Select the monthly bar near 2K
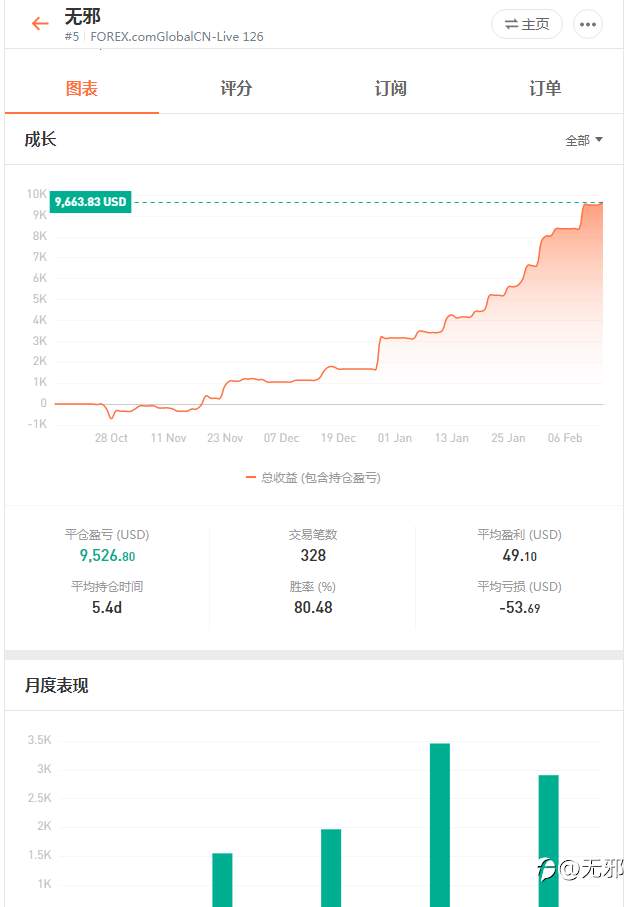This screenshot has height=907, width=630. pos(331,868)
